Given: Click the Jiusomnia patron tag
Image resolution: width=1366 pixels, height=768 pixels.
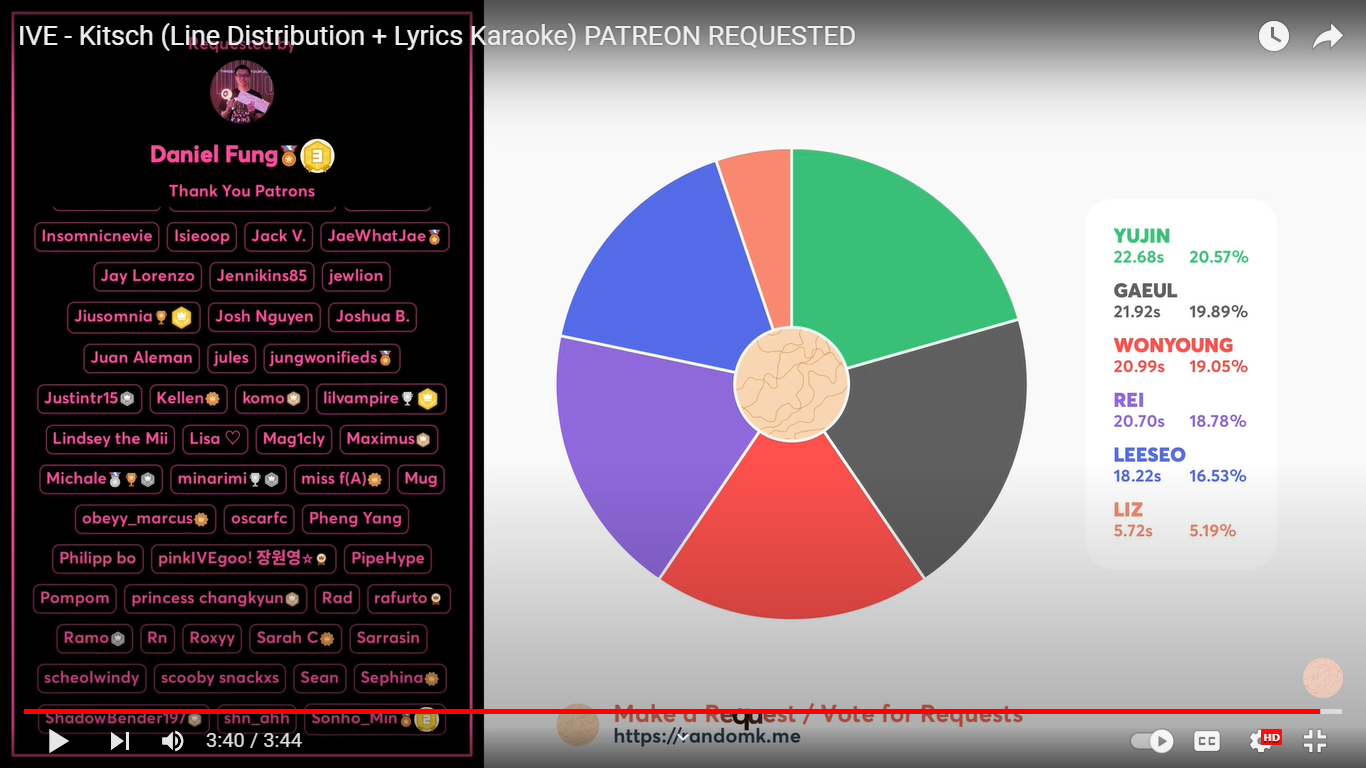Looking at the screenshot, I should point(134,317).
